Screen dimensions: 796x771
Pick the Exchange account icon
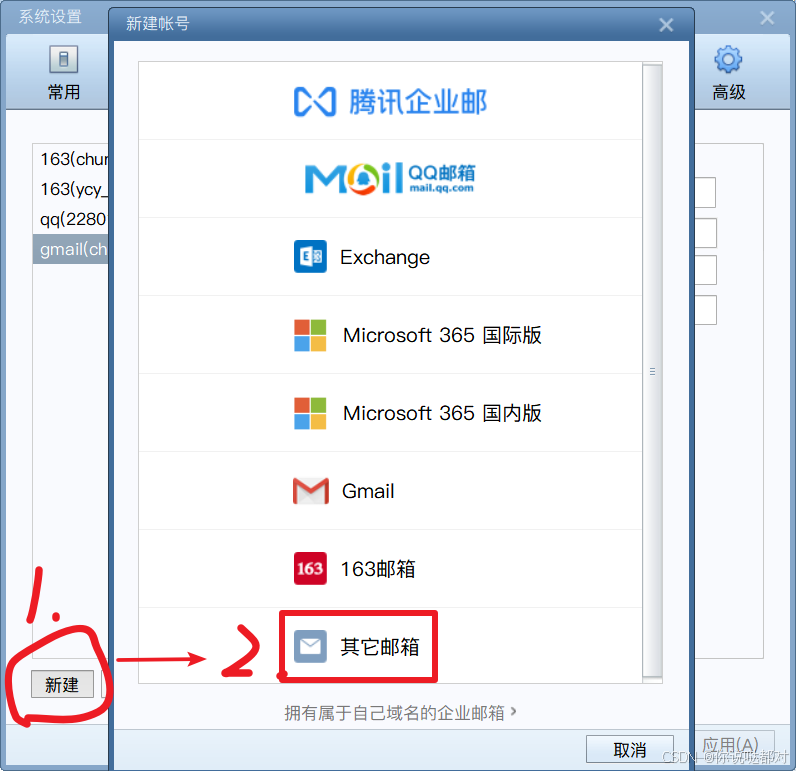coord(310,256)
